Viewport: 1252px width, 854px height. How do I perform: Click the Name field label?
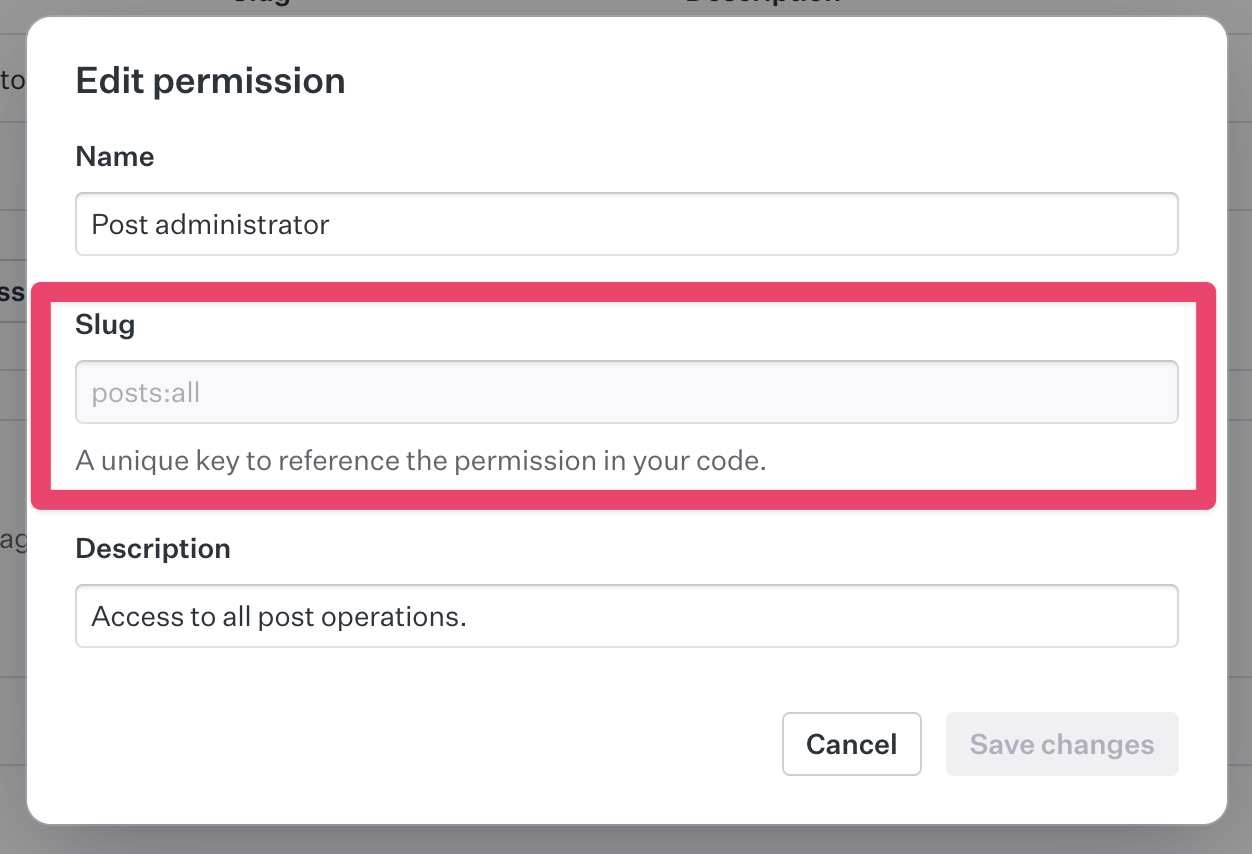pyautogui.click(x=114, y=156)
